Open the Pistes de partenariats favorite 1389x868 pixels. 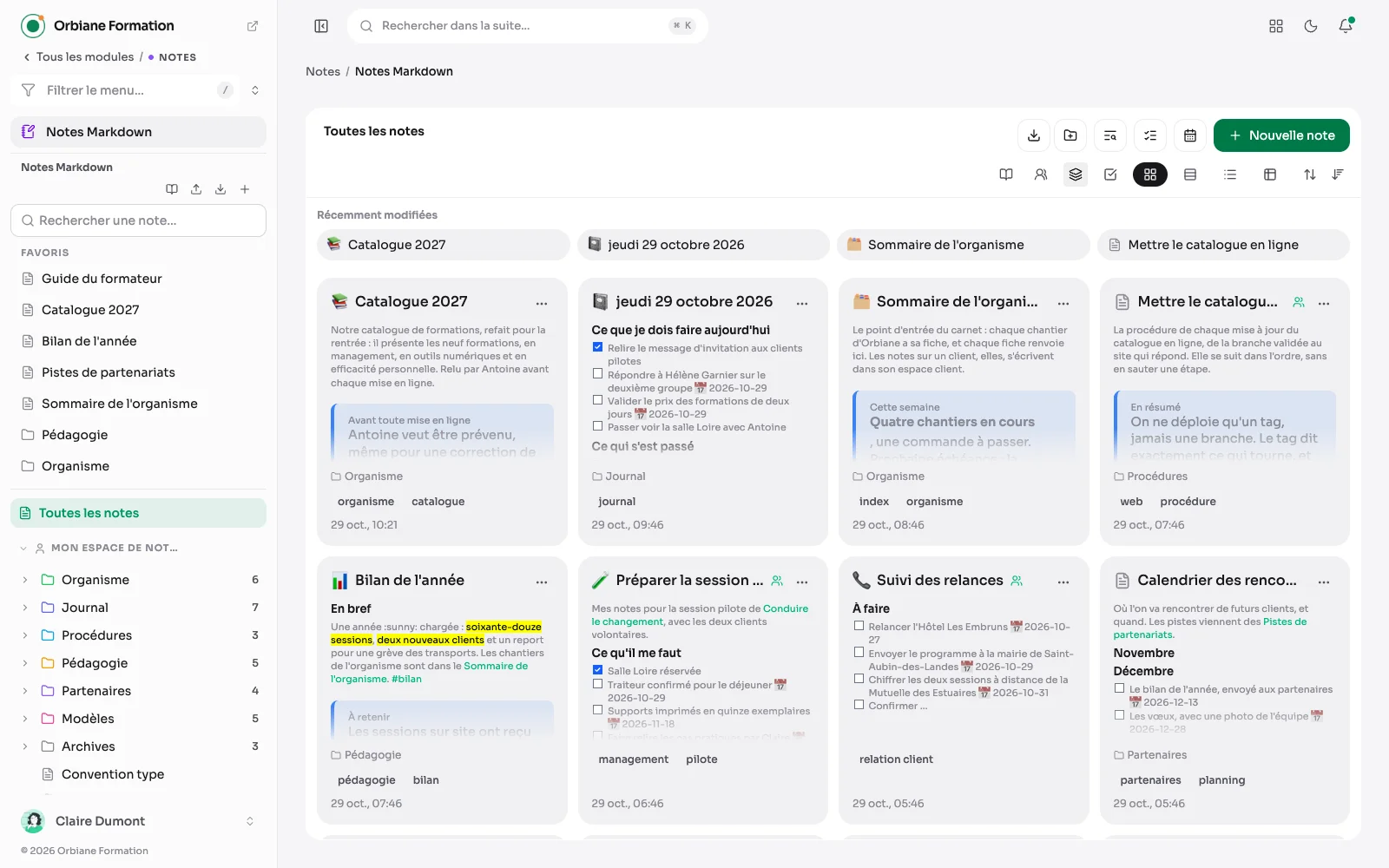click(139, 372)
